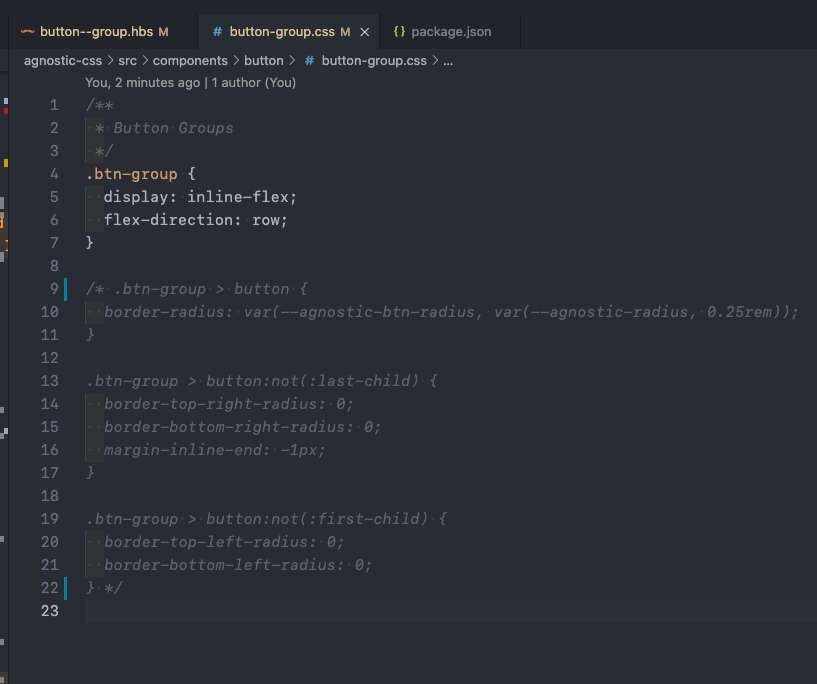Click 'border-top-right-radius: 0;' on line 14
Viewport: 817px width, 684px height.
pyautogui.click(x=229, y=404)
